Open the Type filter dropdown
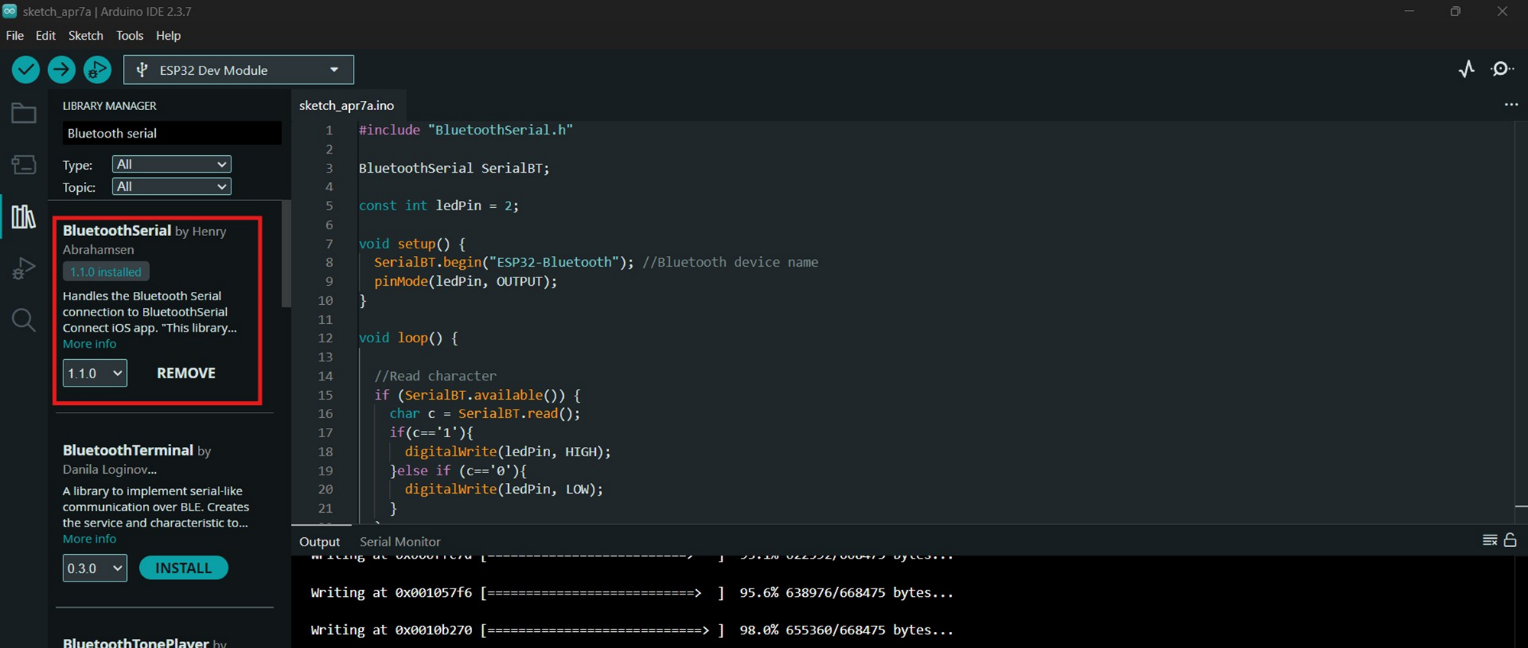Image resolution: width=1528 pixels, height=648 pixels. pos(171,164)
